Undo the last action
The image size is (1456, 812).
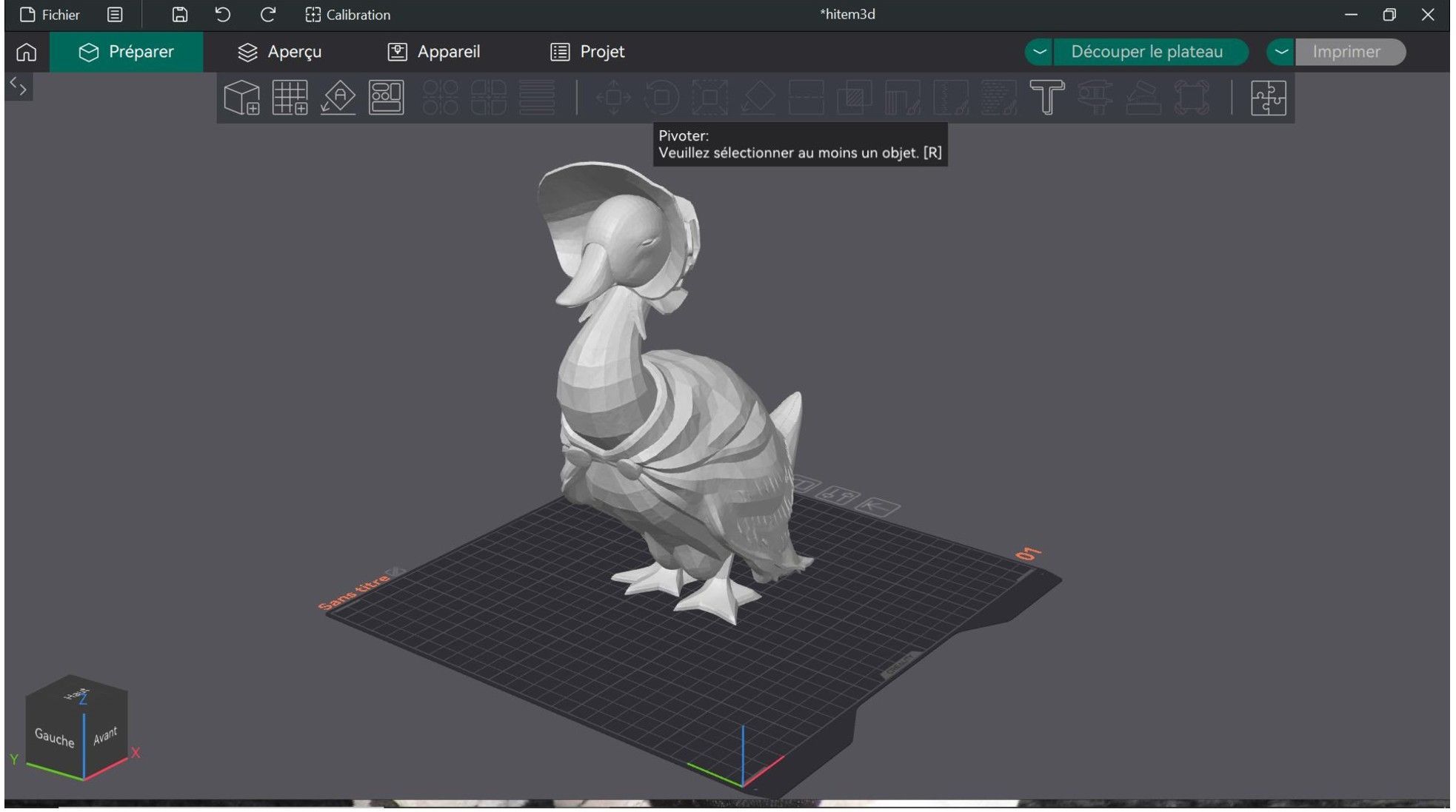click(x=222, y=15)
